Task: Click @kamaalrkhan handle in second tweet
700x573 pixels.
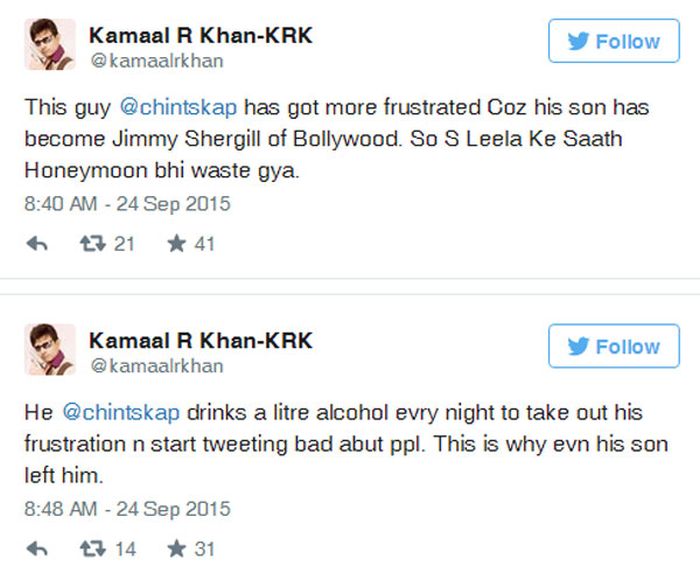Action: click(157, 366)
